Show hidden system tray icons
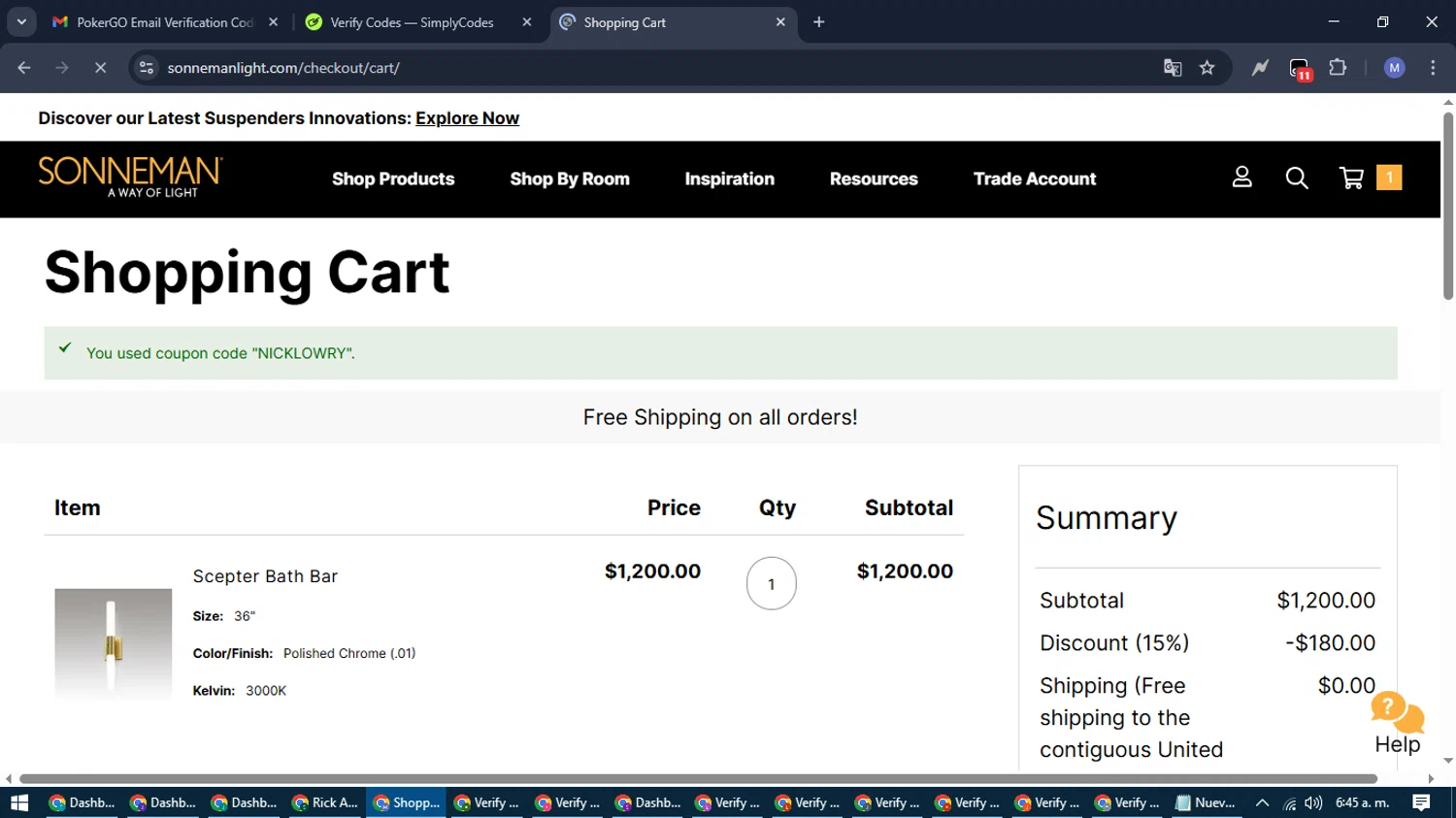Screen dimensions: 1456x818 [1262, 802]
